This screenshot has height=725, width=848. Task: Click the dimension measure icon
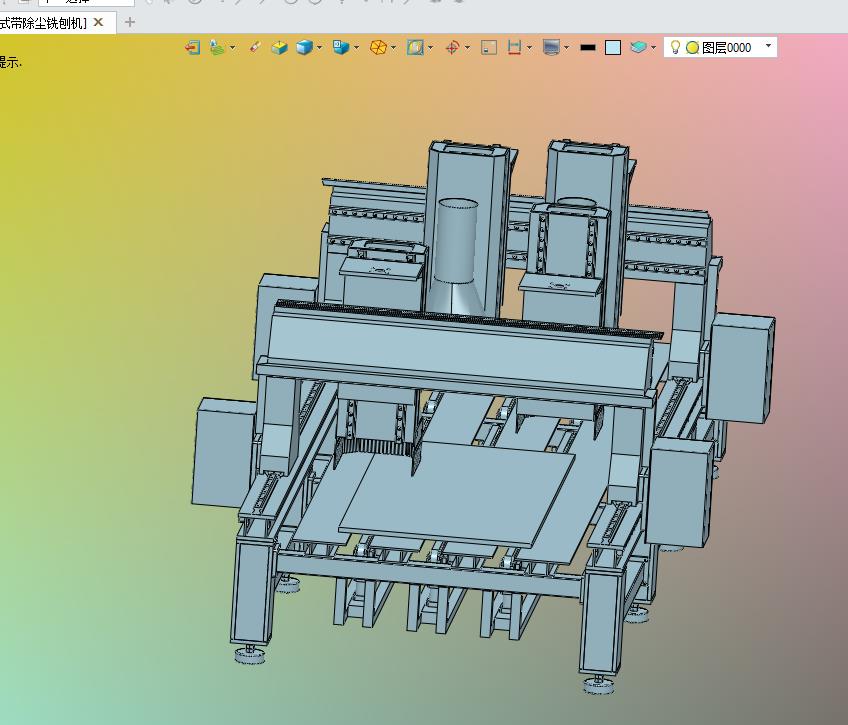(x=514, y=48)
